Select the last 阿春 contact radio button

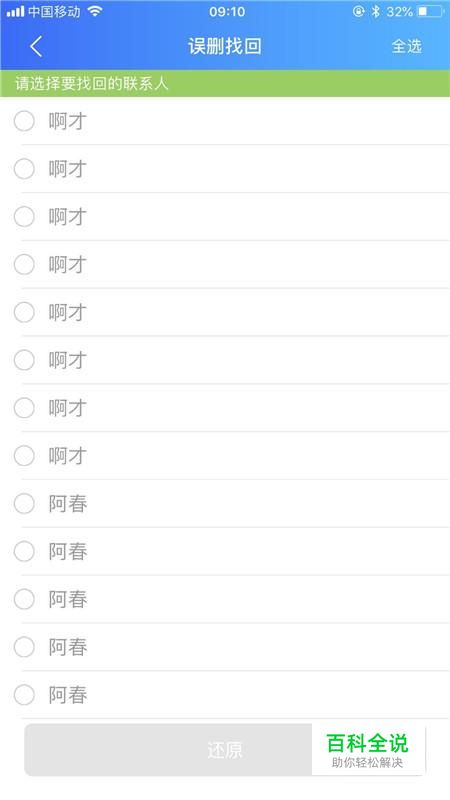click(x=24, y=695)
